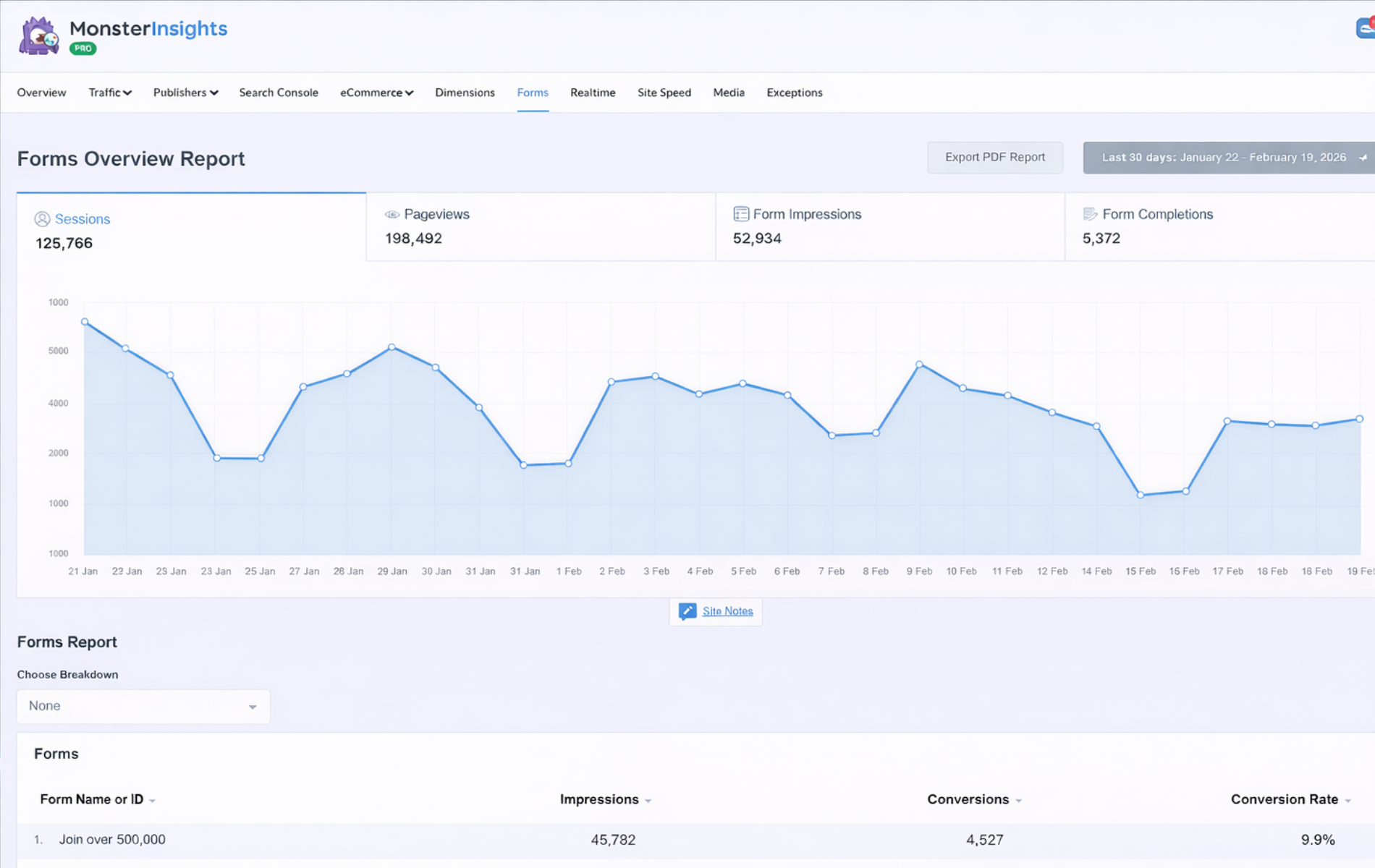
Task: Open the Site Notes link
Action: click(x=727, y=611)
